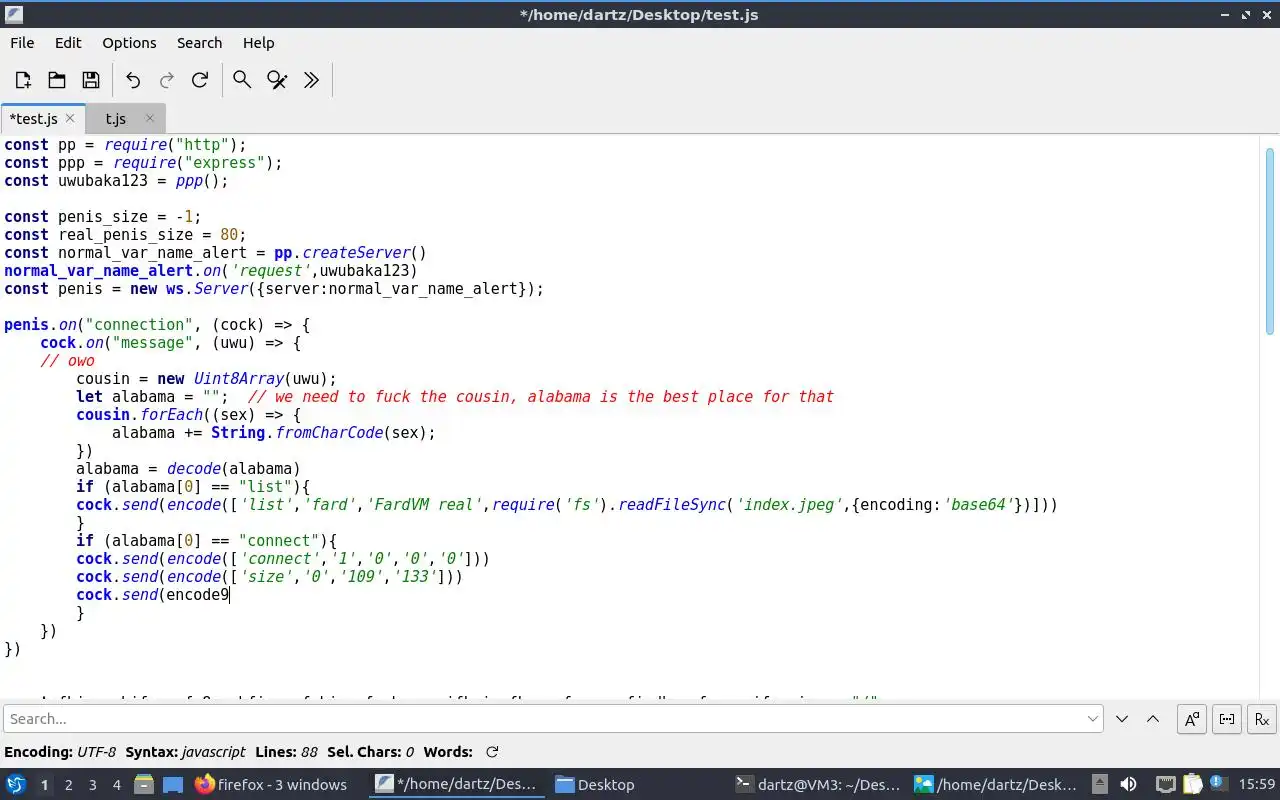Open Find with the magnifier icon

click(242, 80)
